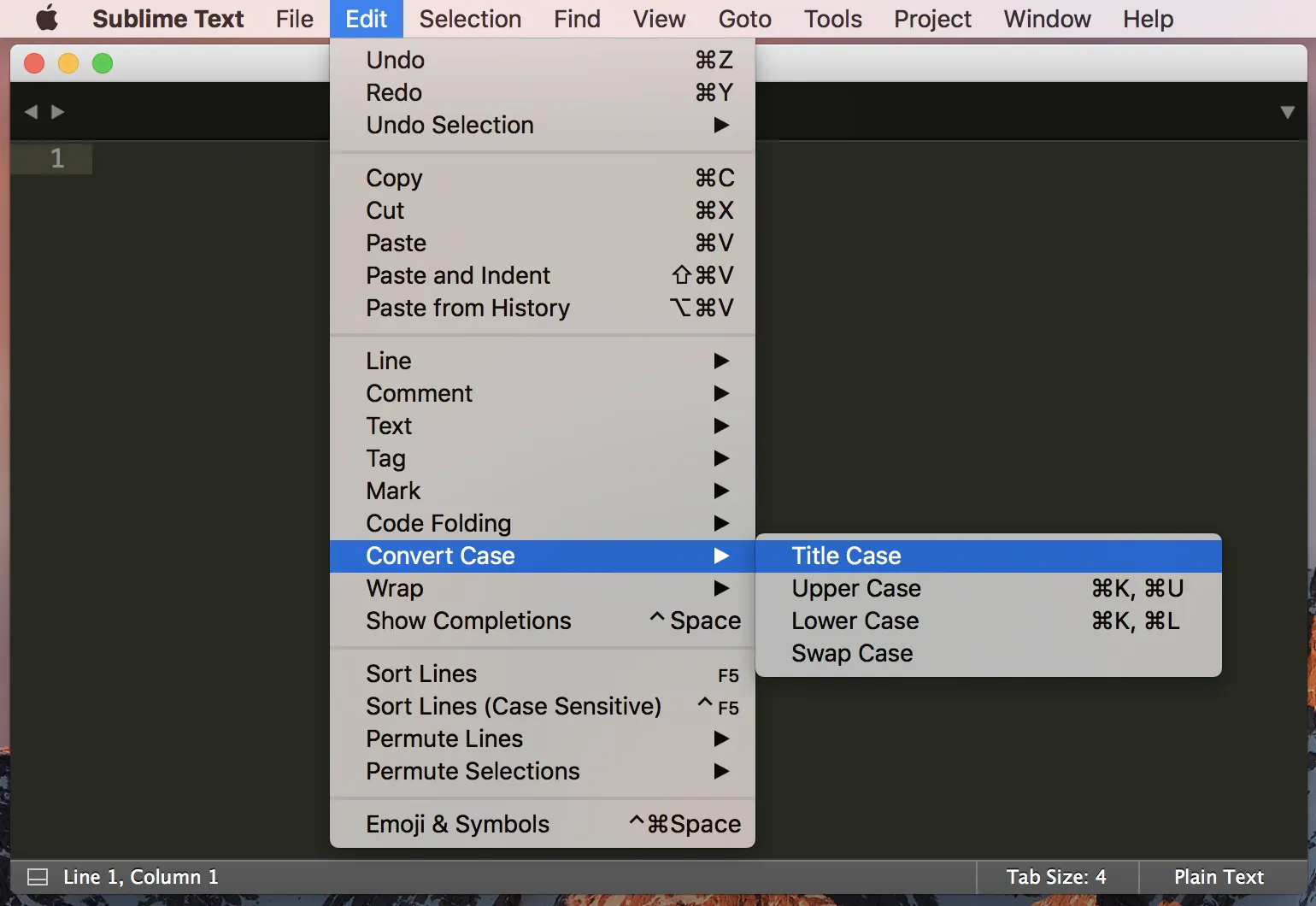Open the Sublime Text application menu
The image size is (1316, 906).
pos(168,19)
